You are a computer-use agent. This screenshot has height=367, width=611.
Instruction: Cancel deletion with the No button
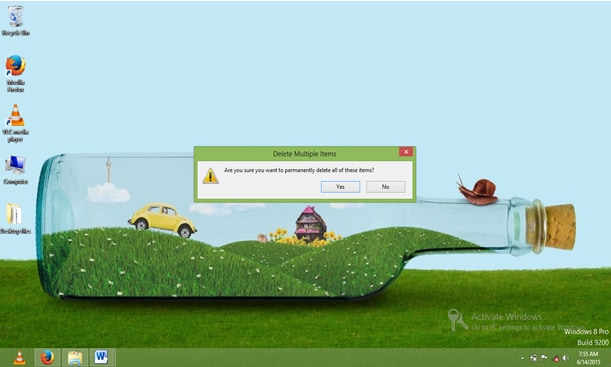point(385,187)
